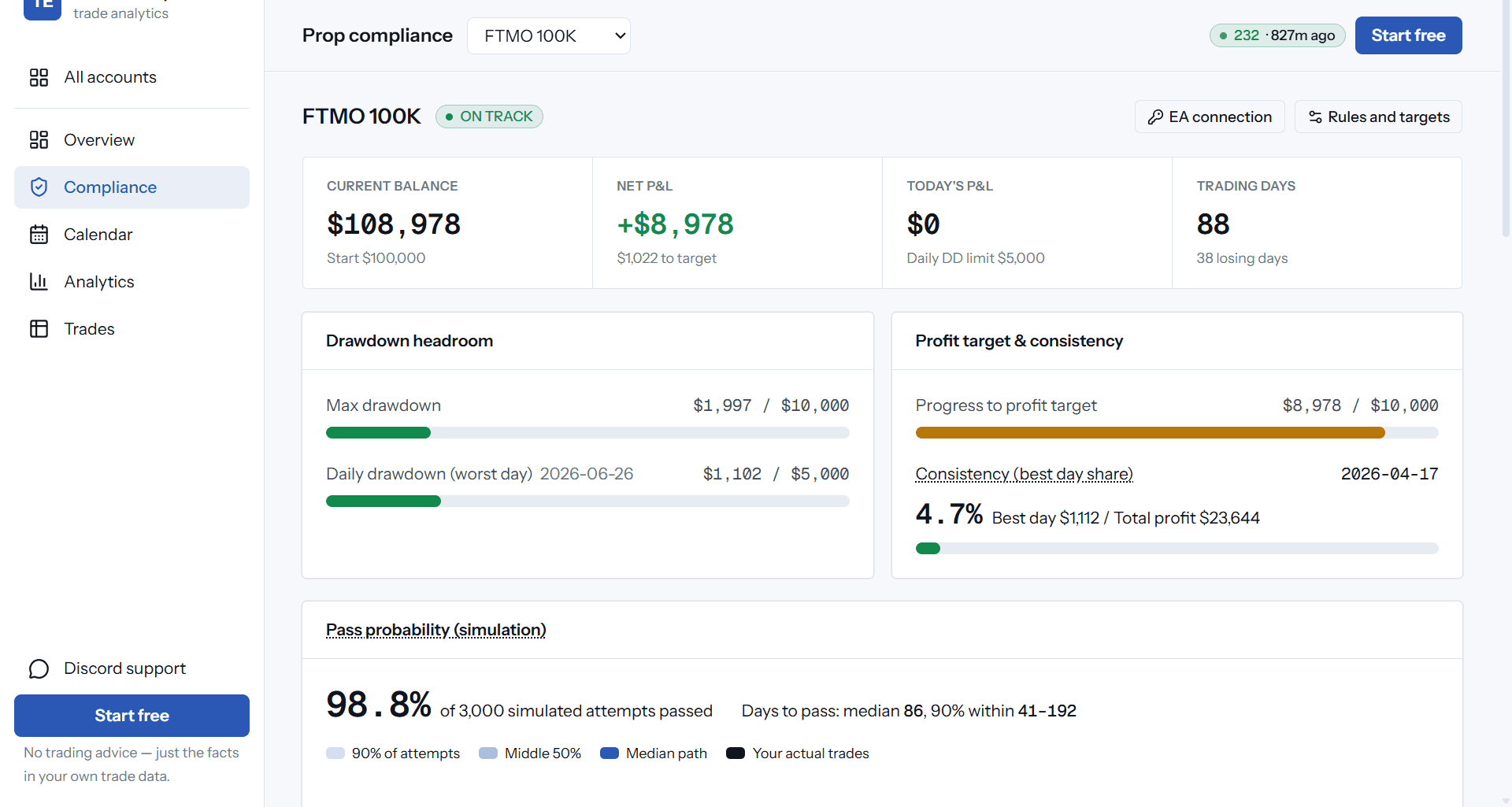The width and height of the screenshot is (1512, 807).
Task: Click the 232 sync status badge
Action: (1277, 35)
